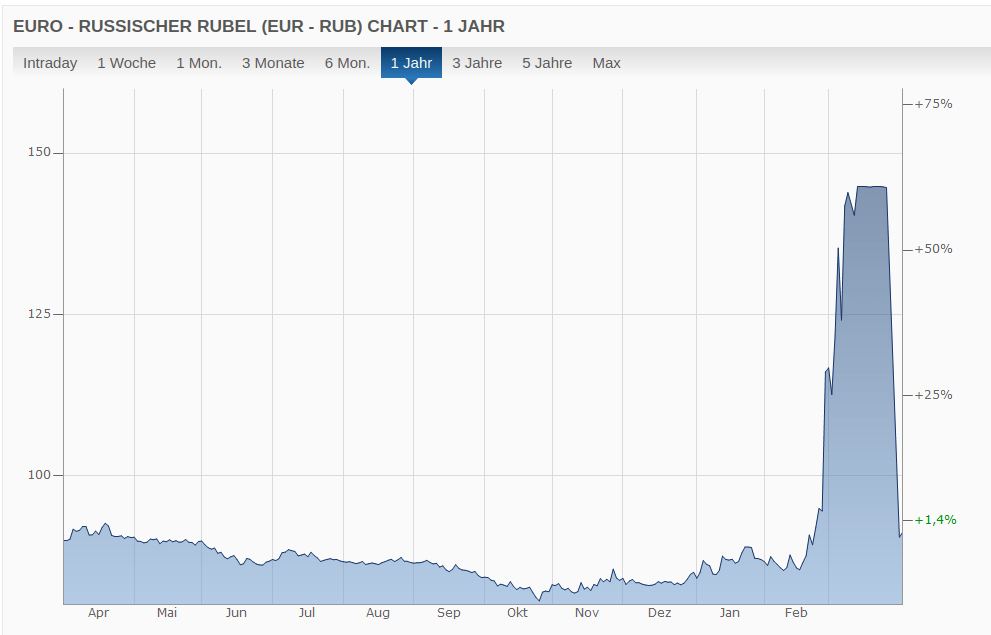Click the Okt label on the time axis
This screenshot has width=991, height=635.
click(x=517, y=613)
